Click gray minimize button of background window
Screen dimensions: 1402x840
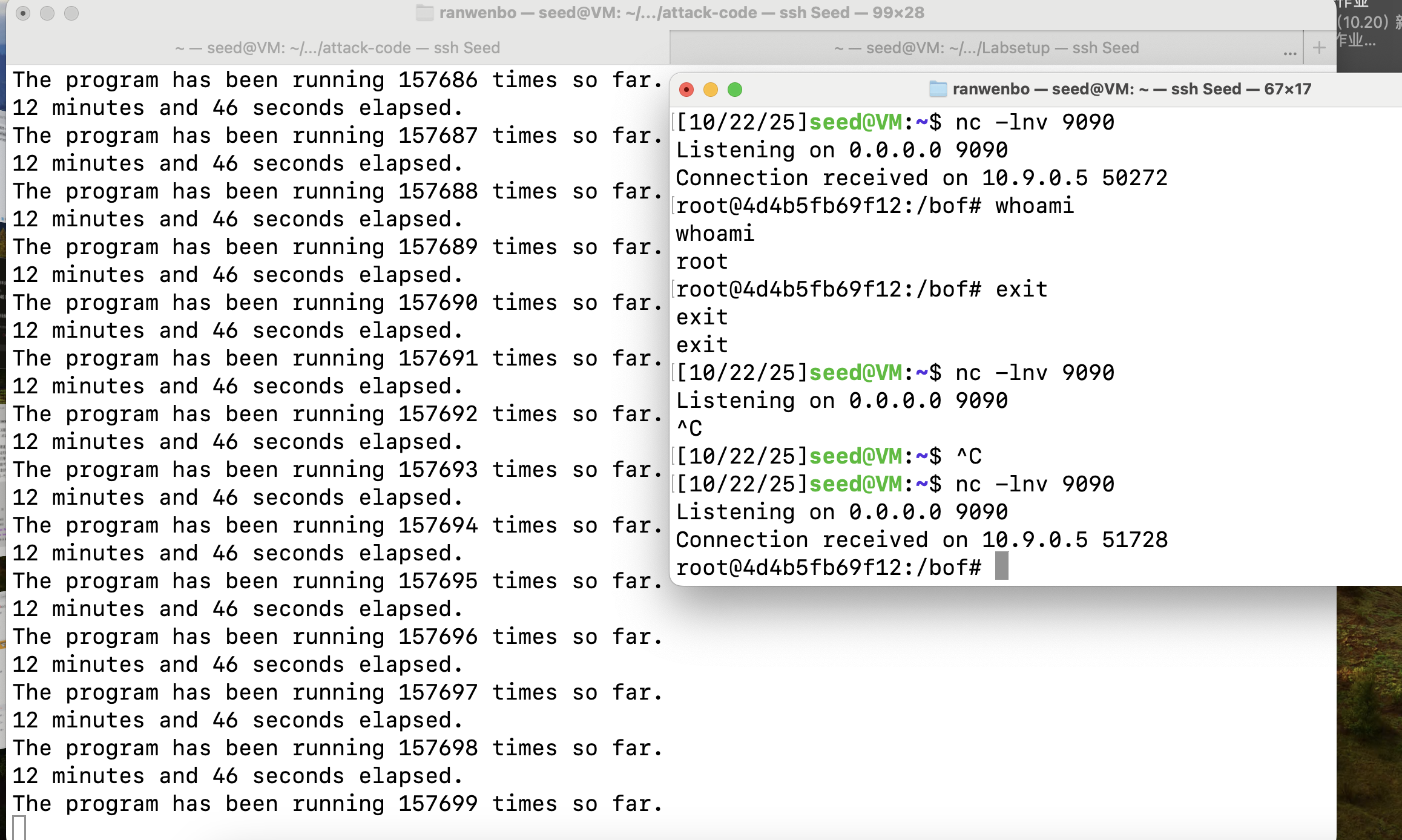pos(47,13)
